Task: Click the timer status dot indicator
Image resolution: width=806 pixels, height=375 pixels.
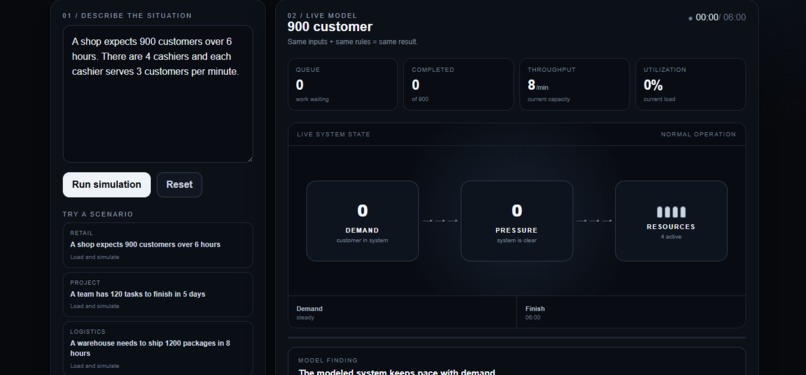Action: point(690,18)
